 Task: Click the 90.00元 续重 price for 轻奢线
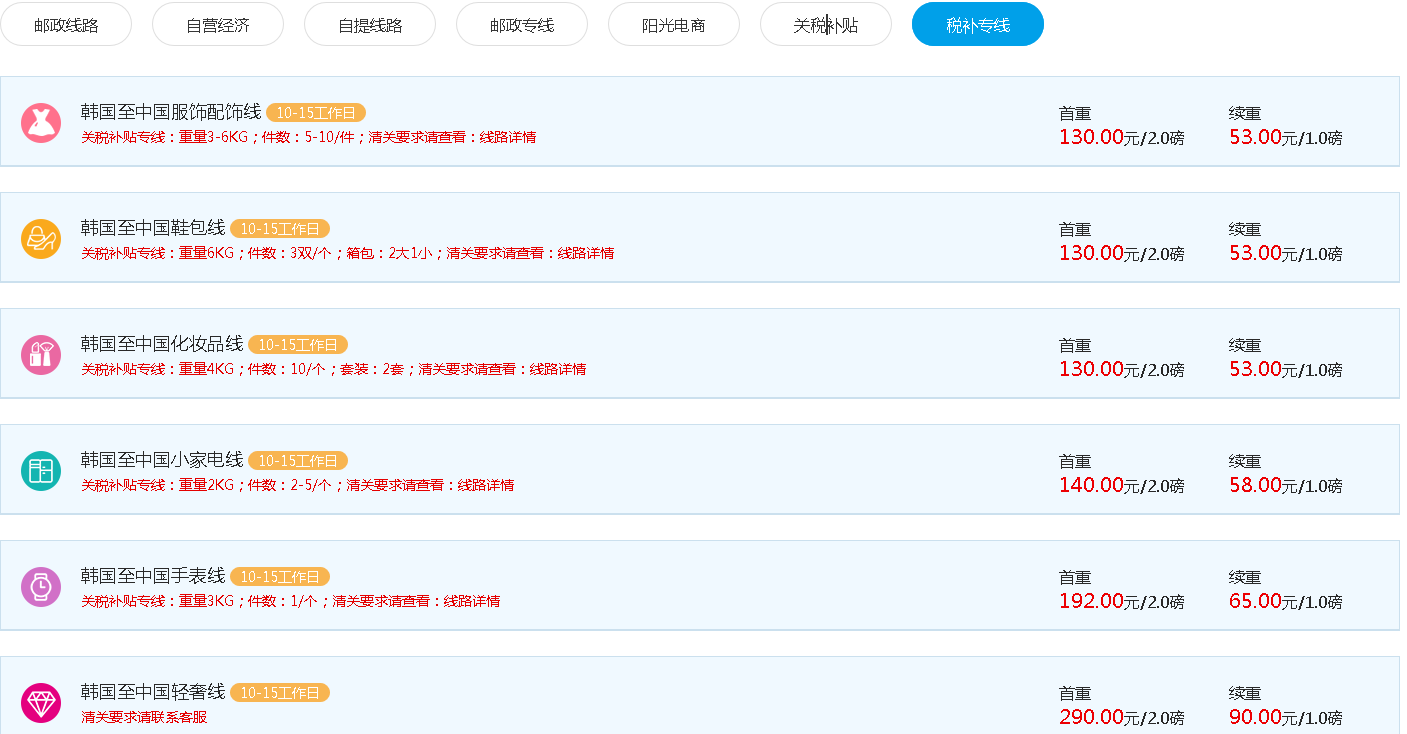pos(1264,717)
